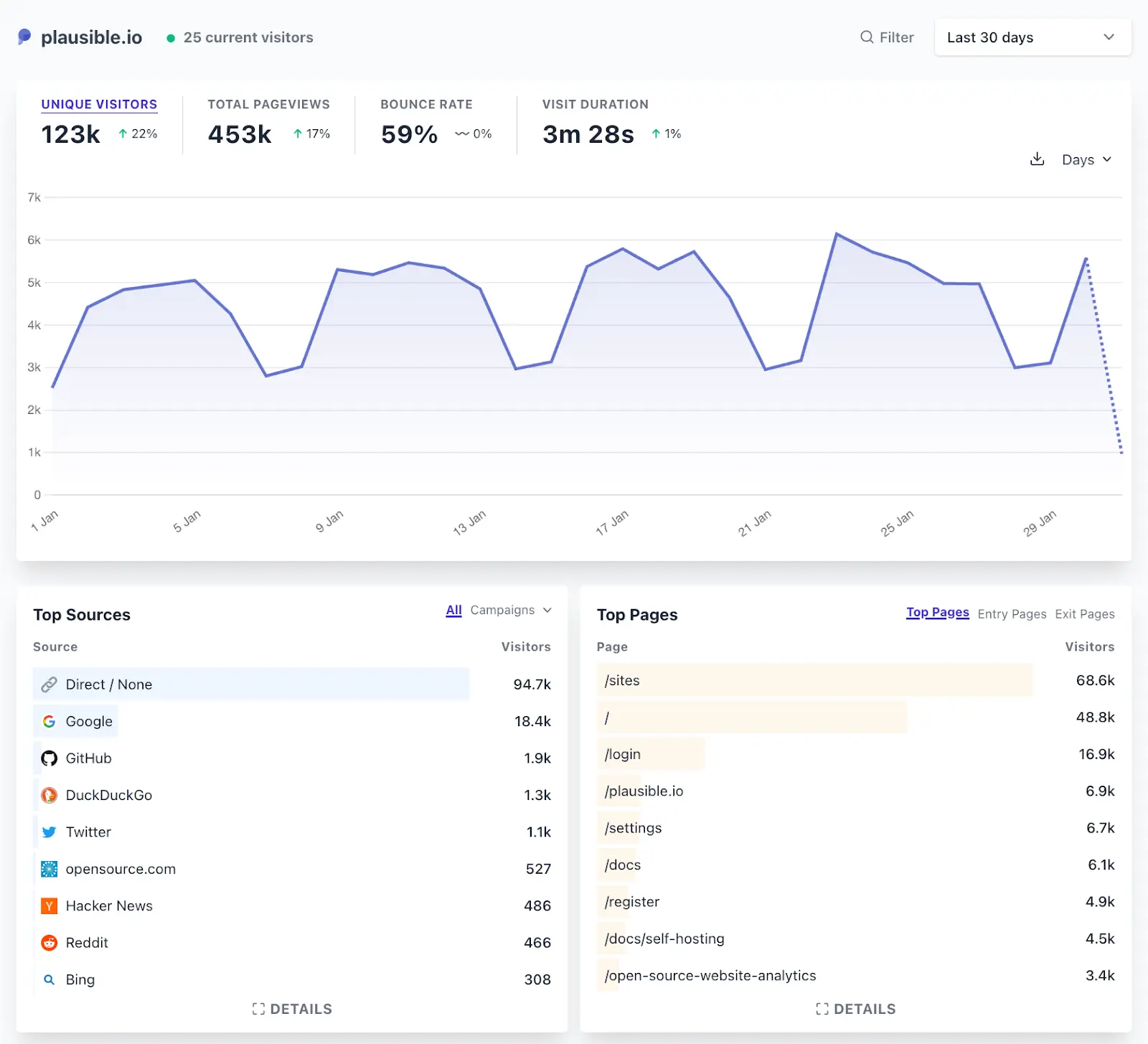Click the /docs/self-hosting page row
The height and width of the screenshot is (1044, 1148).
coord(664,939)
